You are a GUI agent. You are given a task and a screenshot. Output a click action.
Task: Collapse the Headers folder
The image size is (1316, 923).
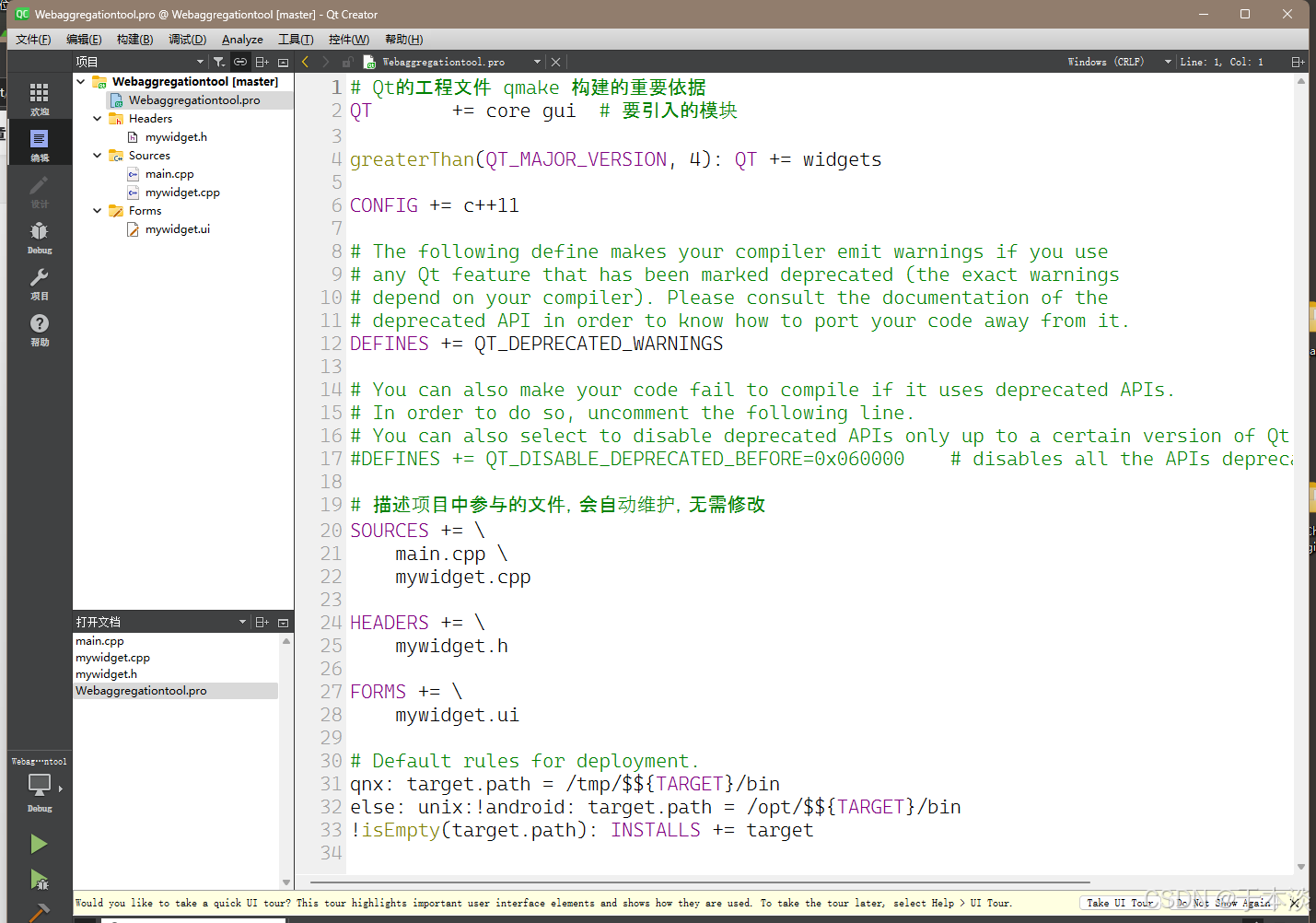[x=98, y=118]
